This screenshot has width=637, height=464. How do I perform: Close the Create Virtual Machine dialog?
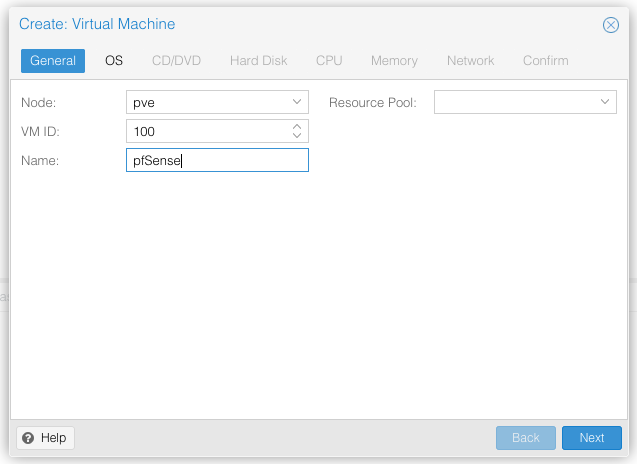(x=610, y=24)
